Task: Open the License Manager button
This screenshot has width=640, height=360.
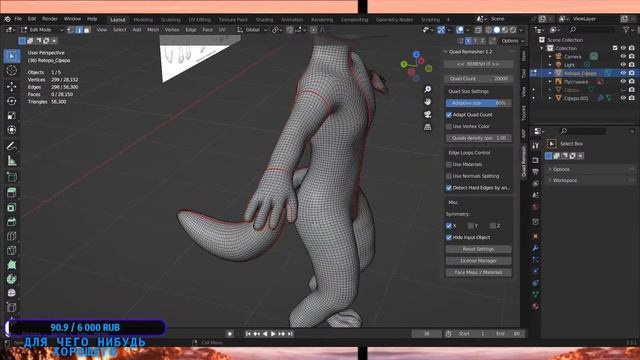Action: 478,260
